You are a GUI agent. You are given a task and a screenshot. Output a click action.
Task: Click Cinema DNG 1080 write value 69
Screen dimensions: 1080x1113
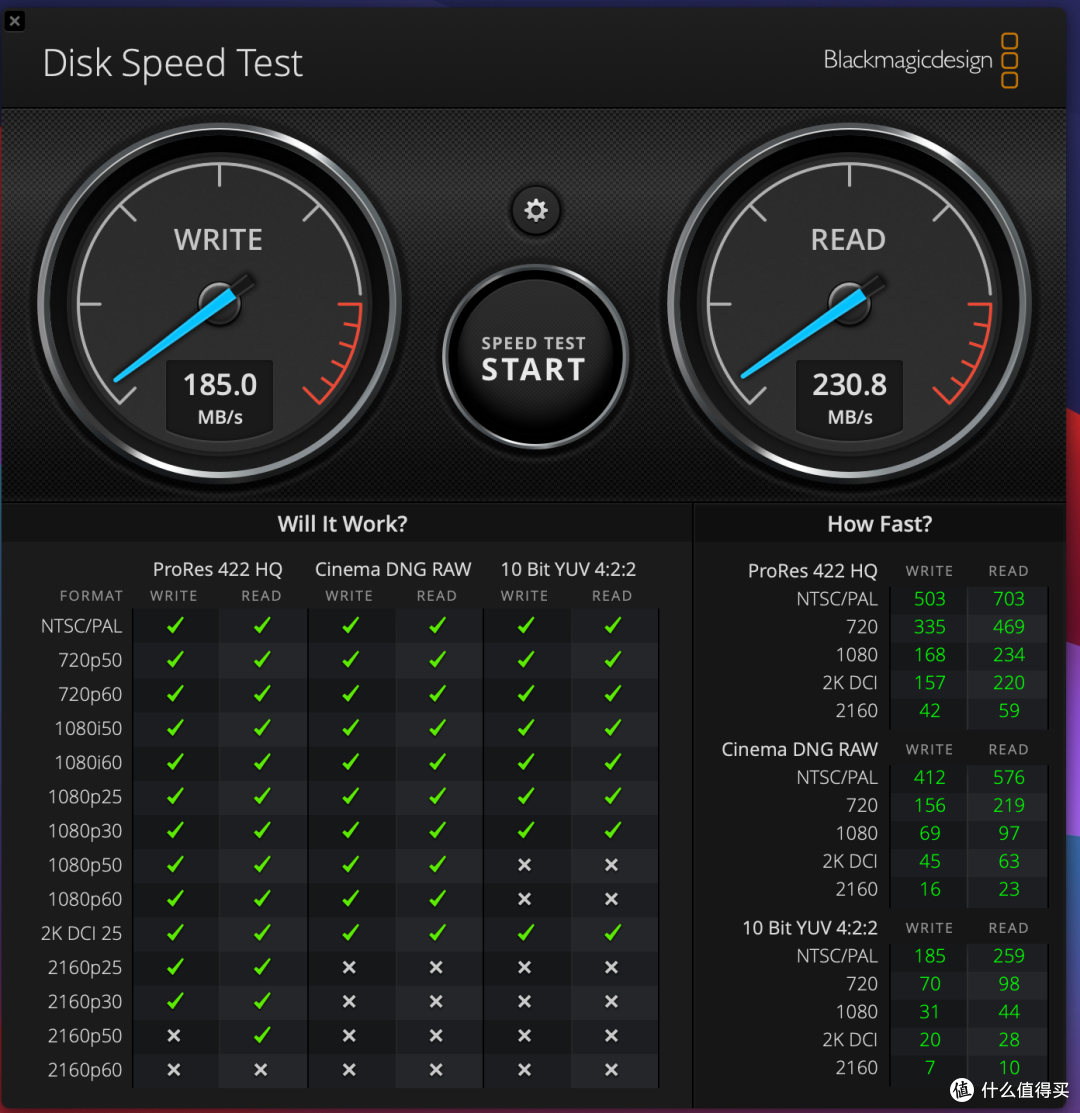pos(930,833)
